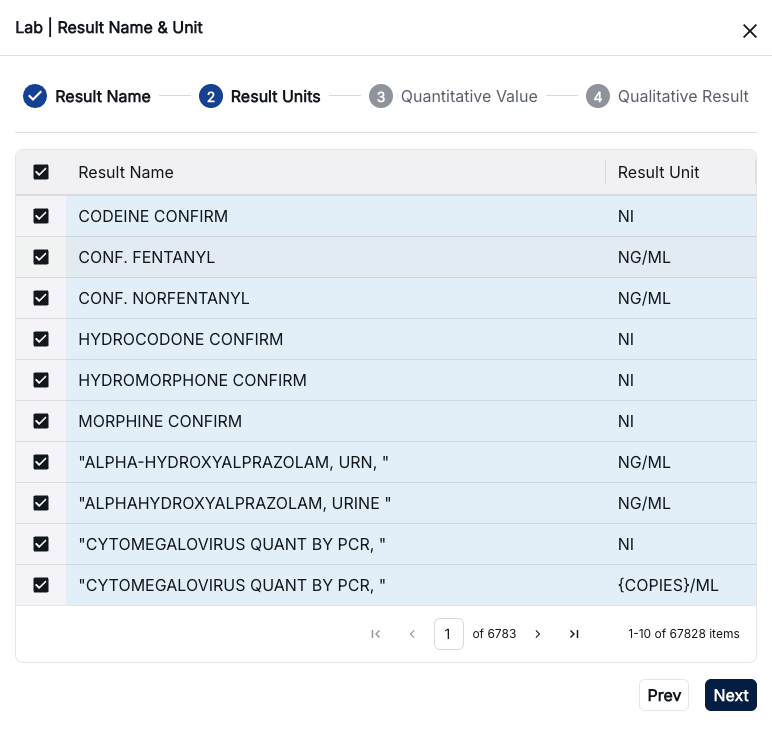The height and width of the screenshot is (729, 772).
Task: Select the HYDROCODONE CONFIRM result name
Action: 181,339
